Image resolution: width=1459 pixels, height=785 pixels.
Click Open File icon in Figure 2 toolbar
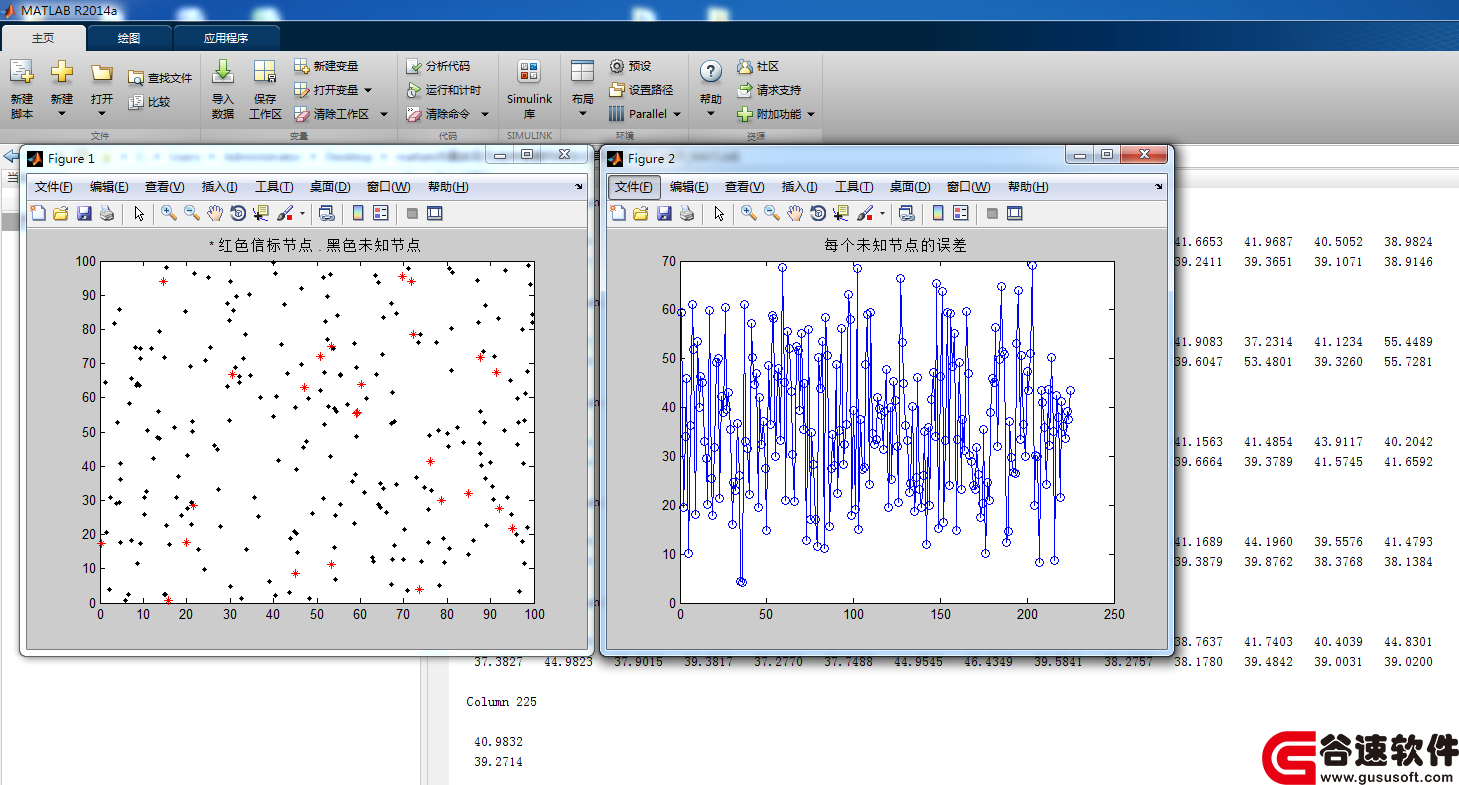click(x=641, y=213)
